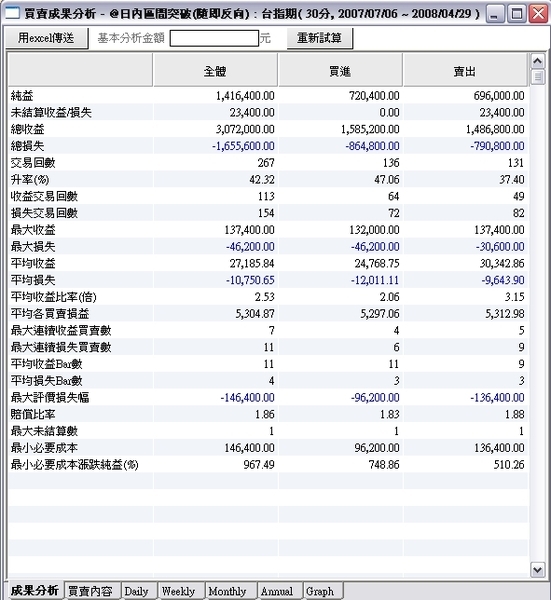Maximize the analysis window
551x600 pixels.
[x=517, y=14]
